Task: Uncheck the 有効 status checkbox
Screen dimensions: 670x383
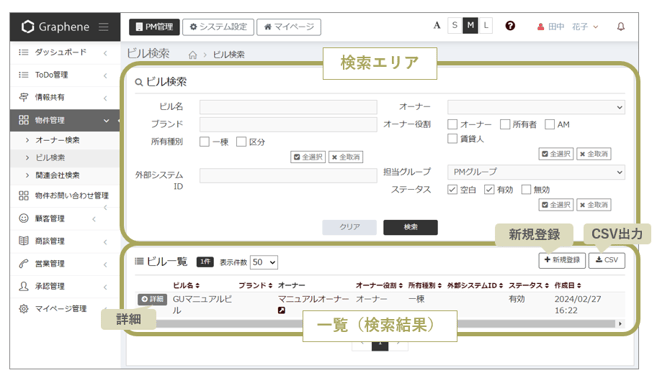Action: pyautogui.click(x=489, y=189)
